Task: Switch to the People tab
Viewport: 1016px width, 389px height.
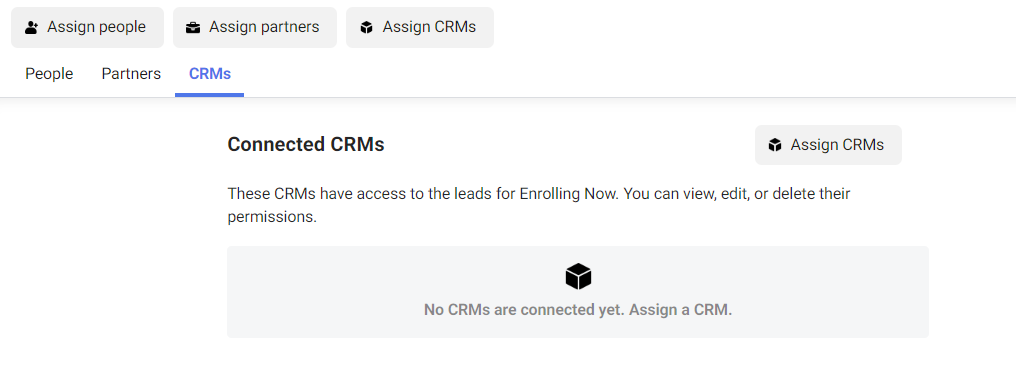Action: pyautogui.click(x=49, y=74)
